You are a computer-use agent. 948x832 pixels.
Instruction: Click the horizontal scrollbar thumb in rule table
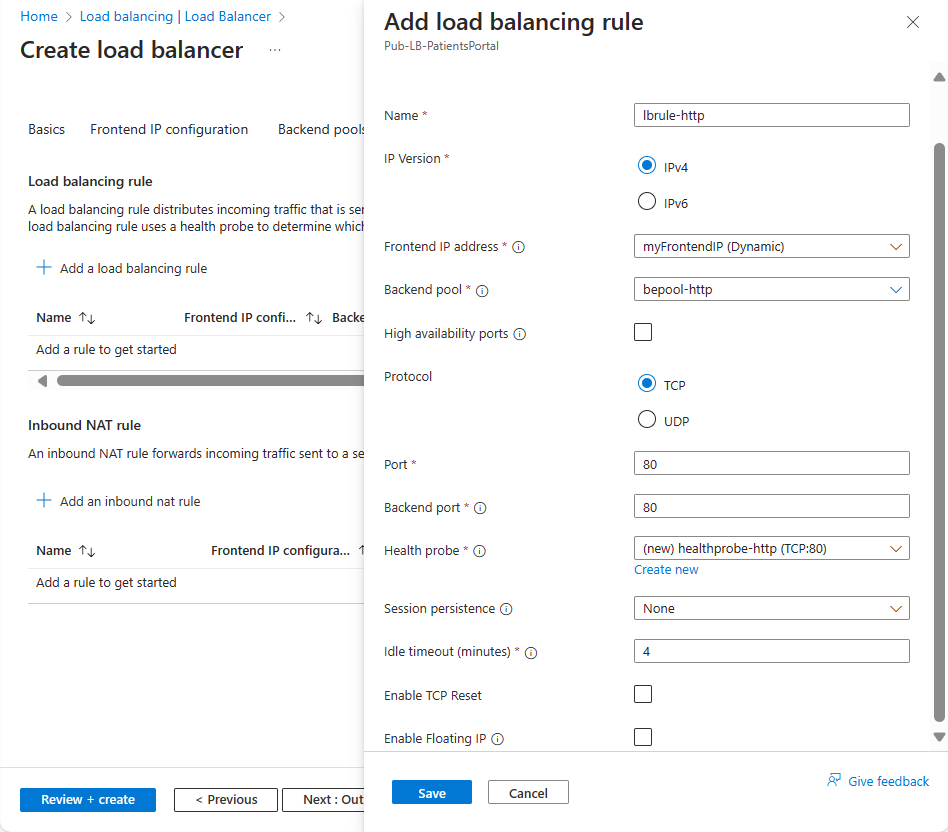click(210, 380)
